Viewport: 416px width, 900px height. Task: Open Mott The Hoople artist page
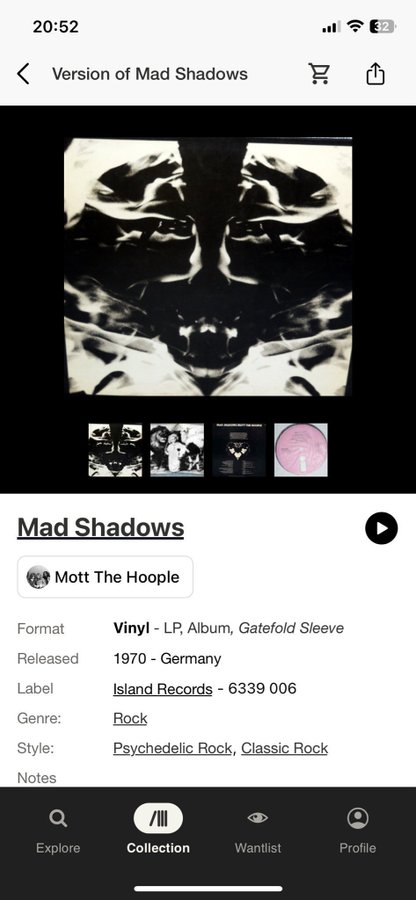(105, 577)
